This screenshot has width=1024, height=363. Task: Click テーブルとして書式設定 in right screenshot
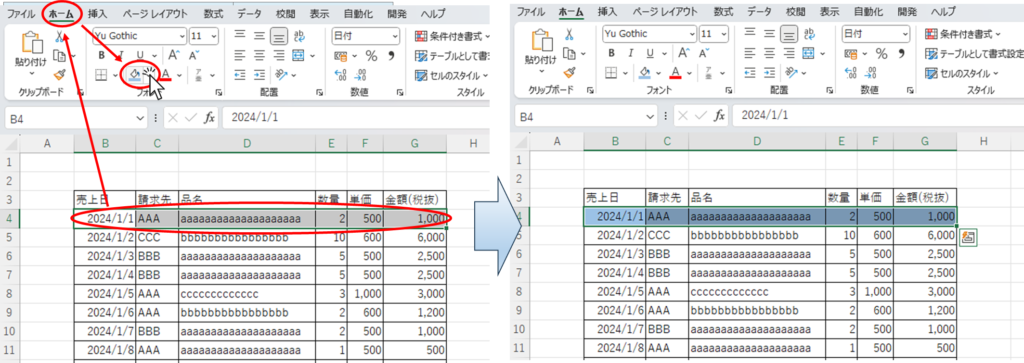[974, 54]
